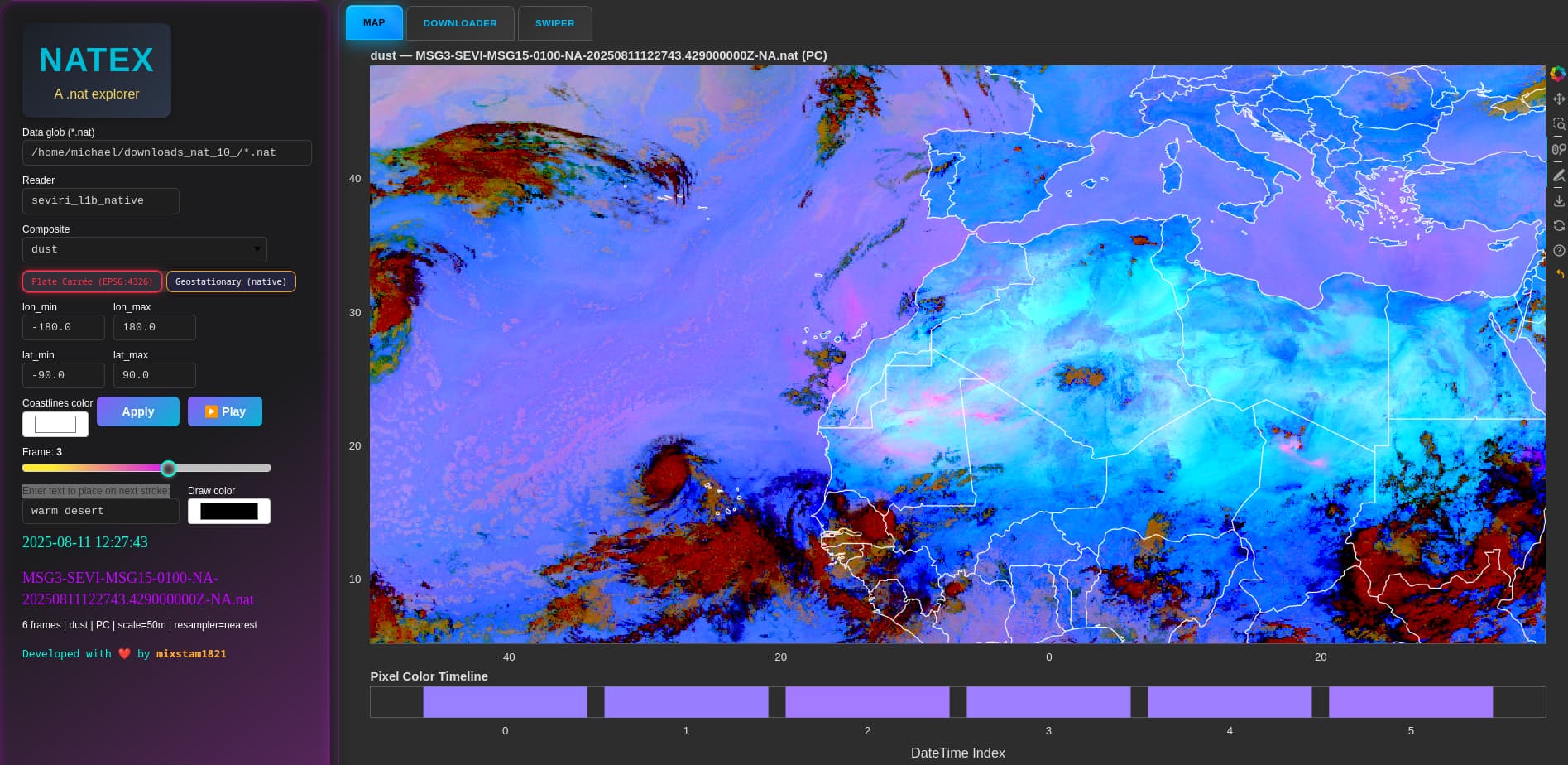Activate the Box Zoom tool
The image size is (1568, 765).
point(1559,124)
